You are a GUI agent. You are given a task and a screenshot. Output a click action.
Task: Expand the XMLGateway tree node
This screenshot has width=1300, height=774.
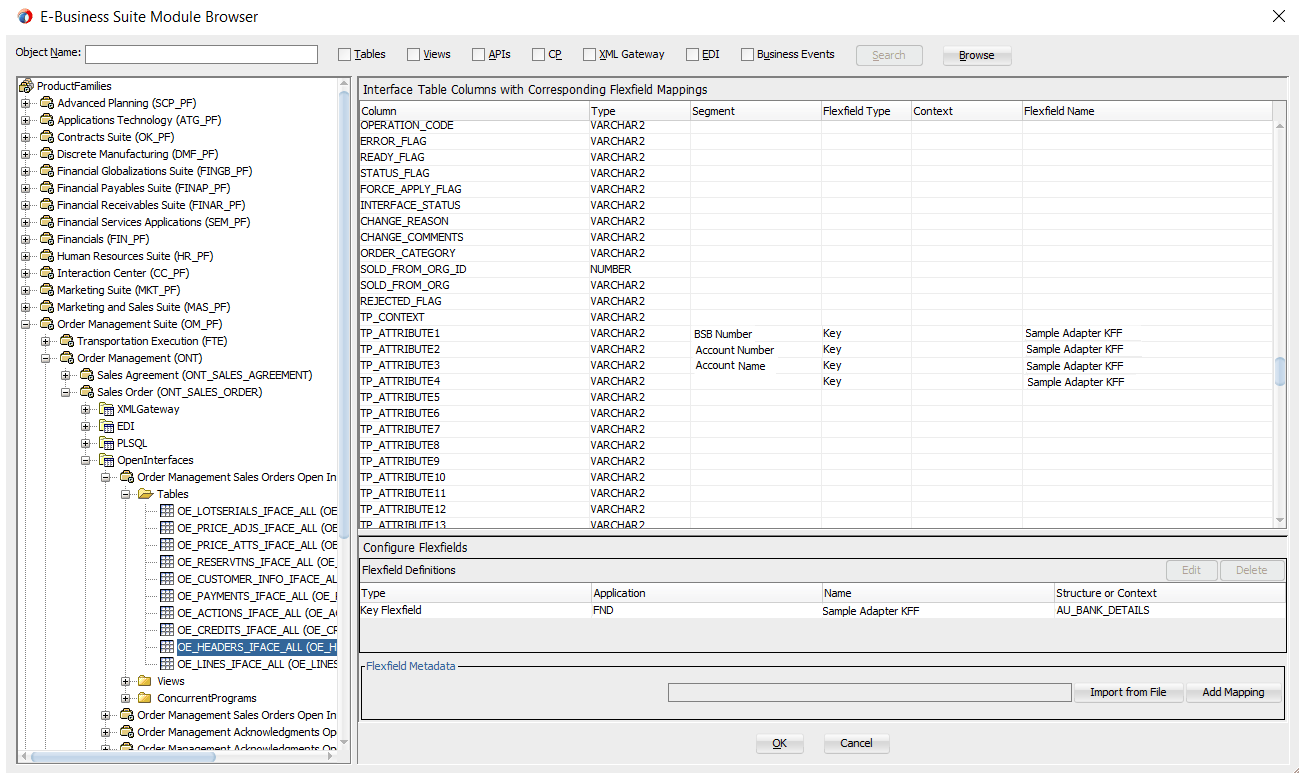coord(86,409)
